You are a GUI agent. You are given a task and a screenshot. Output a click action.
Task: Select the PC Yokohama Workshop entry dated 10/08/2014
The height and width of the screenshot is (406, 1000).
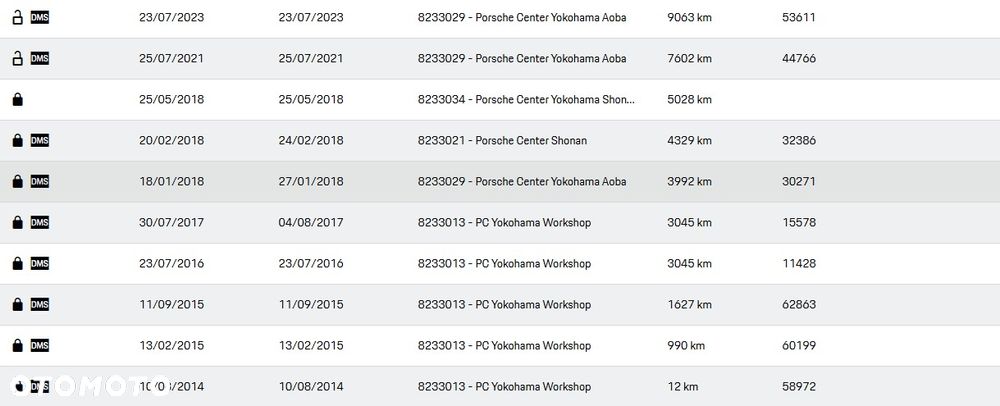tap(504, 387)
